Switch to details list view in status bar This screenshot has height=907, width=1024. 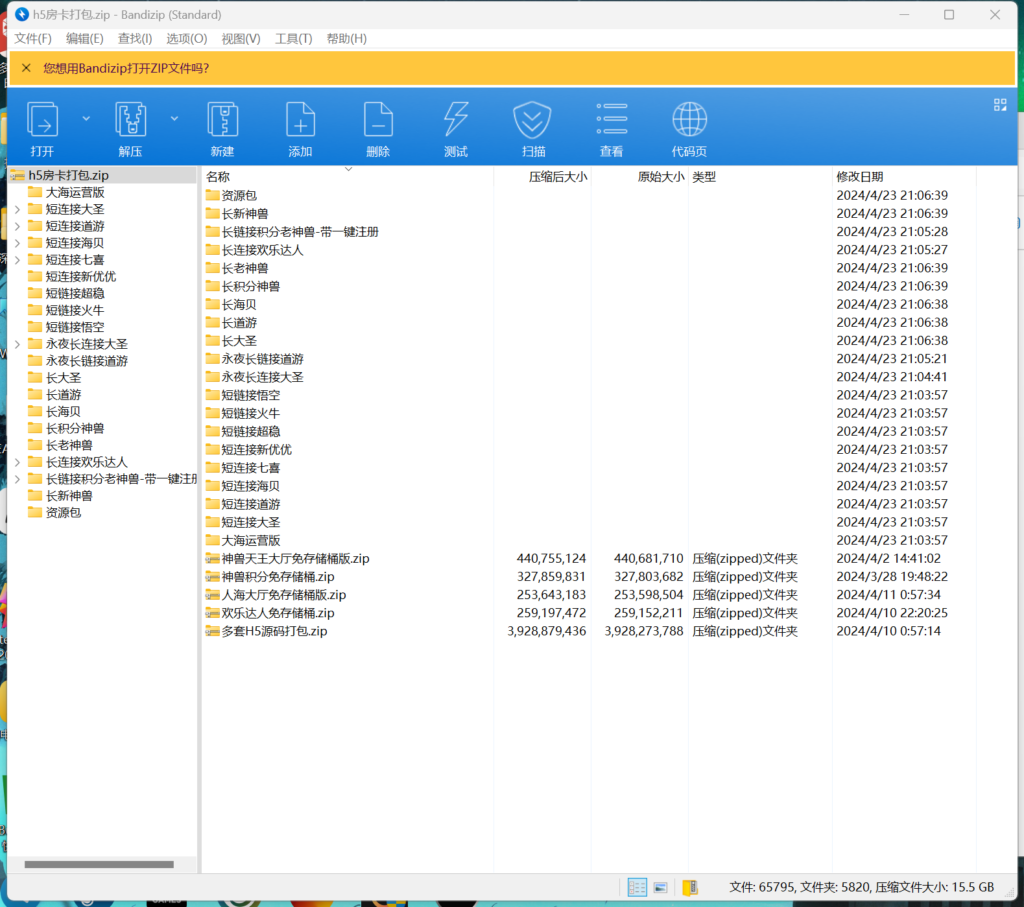(x=637, y=887)
